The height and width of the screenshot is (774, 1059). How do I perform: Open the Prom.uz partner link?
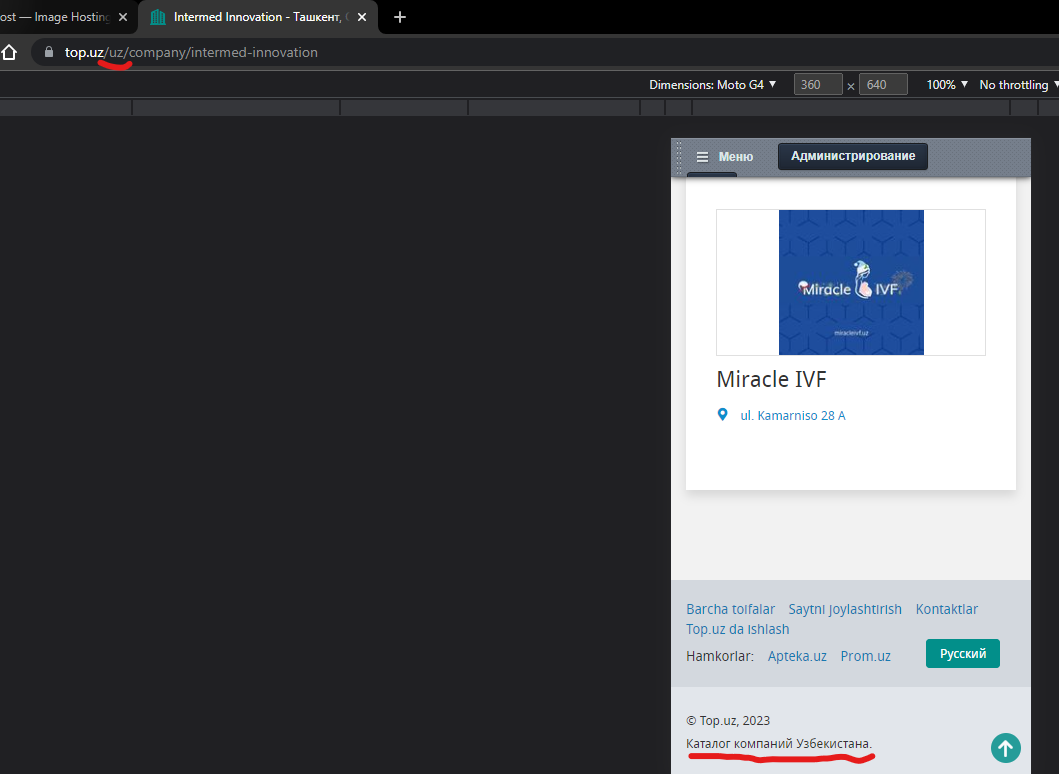865,656
